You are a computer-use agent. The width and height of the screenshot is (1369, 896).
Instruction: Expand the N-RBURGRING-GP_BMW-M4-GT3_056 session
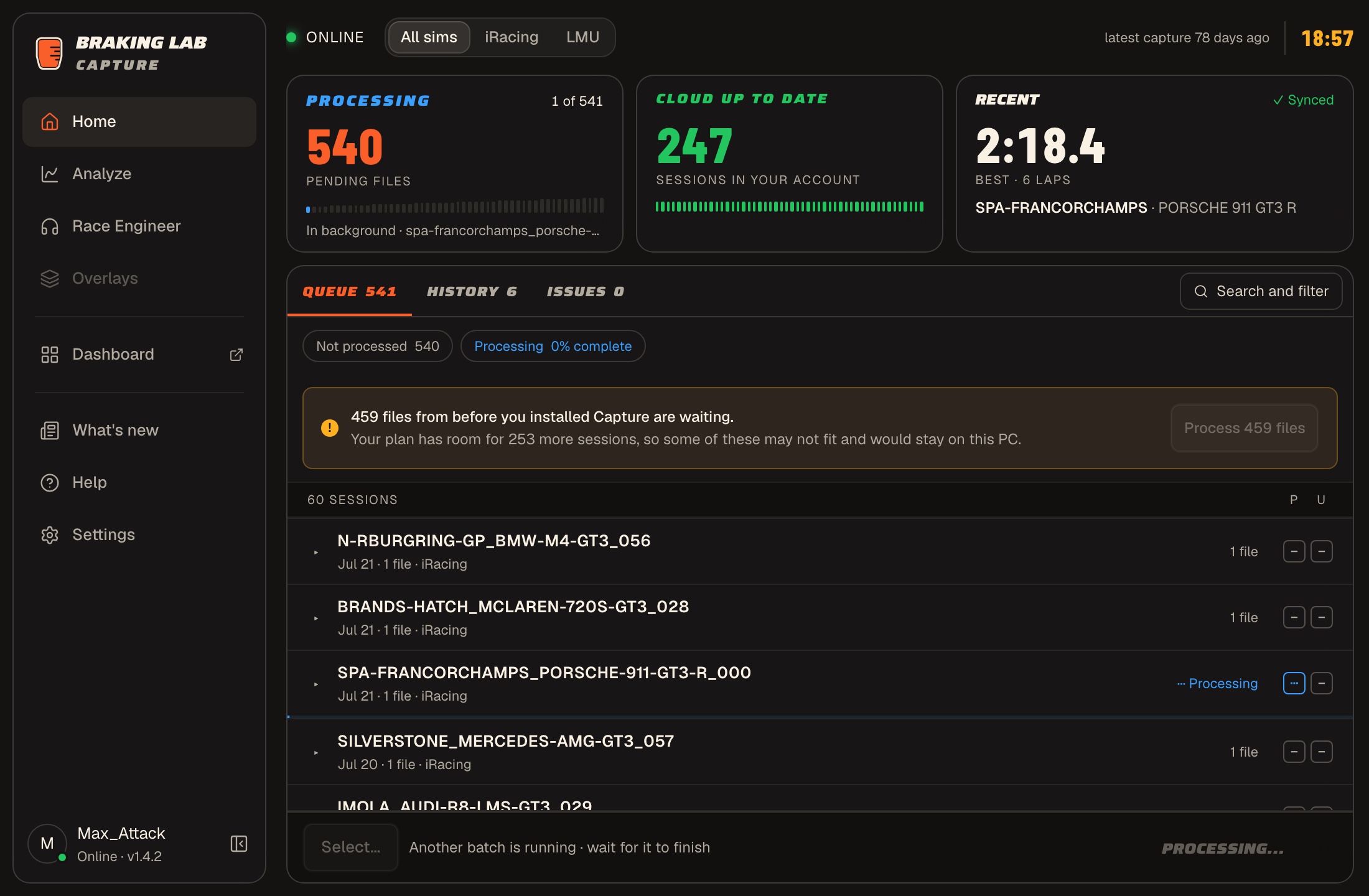[x=316, y=552]
